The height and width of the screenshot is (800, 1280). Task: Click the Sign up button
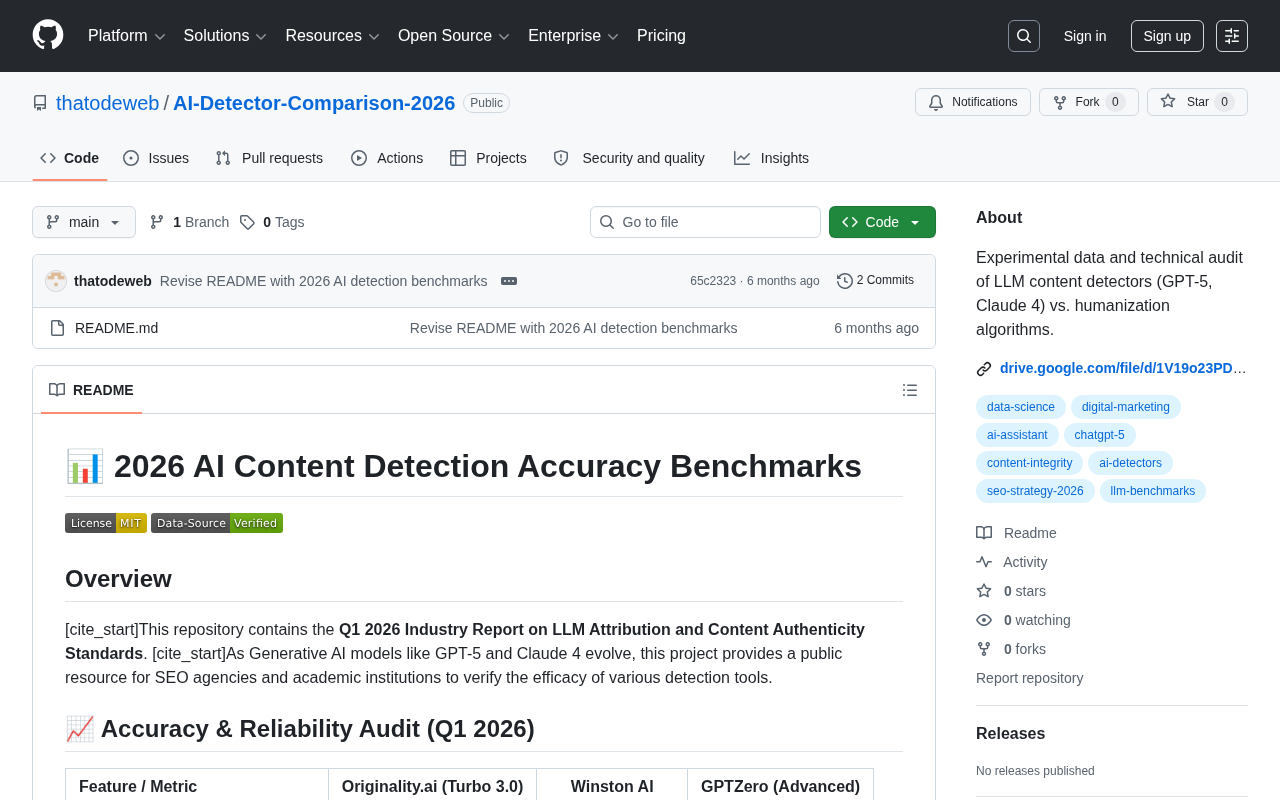click(1167, 36)
